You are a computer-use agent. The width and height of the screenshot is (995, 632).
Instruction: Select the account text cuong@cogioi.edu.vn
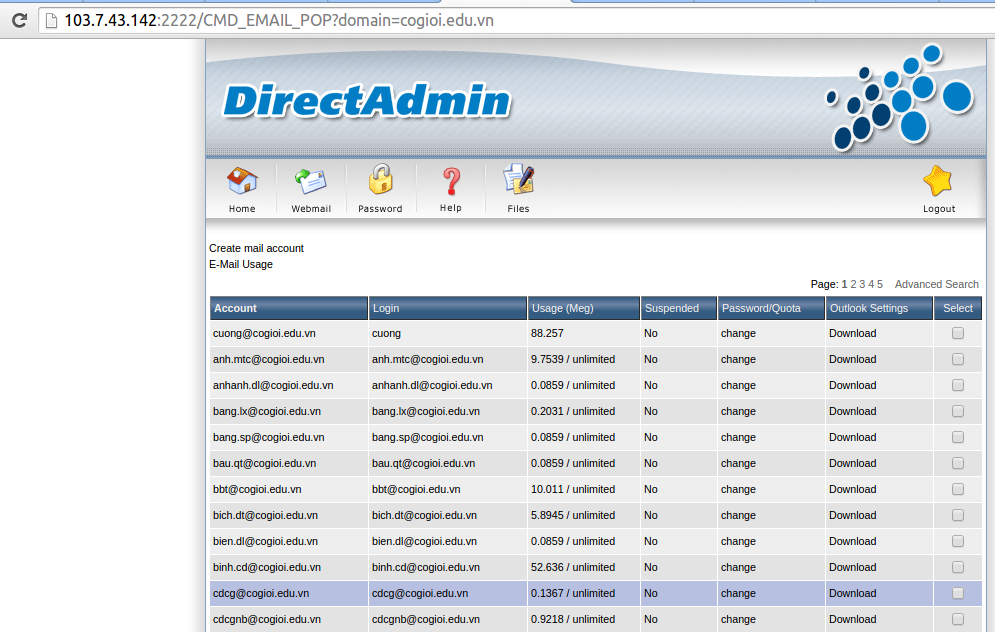coord(264,333)
